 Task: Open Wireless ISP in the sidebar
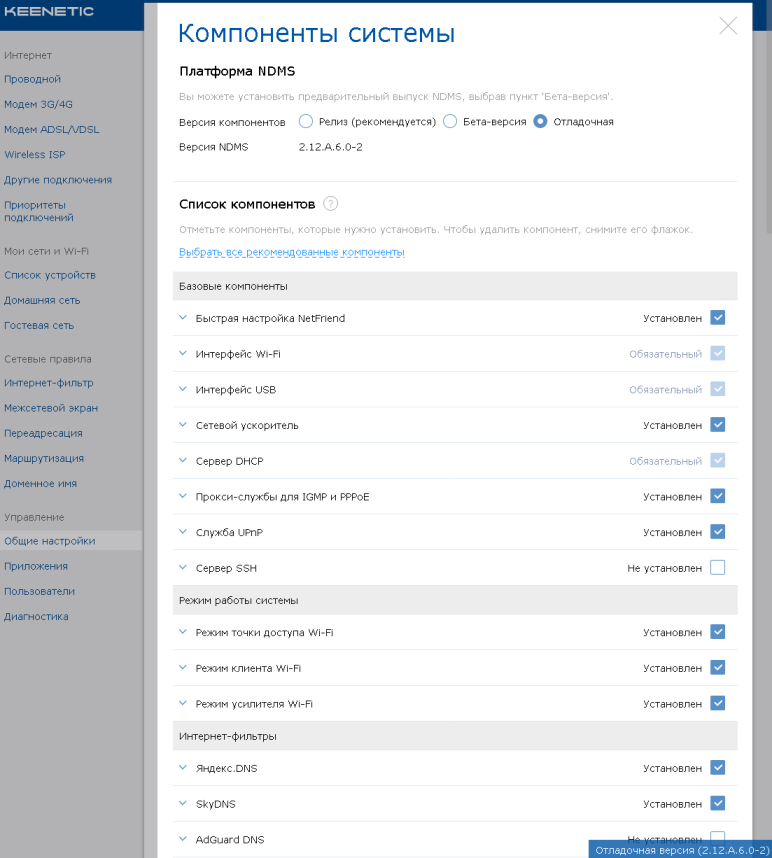point(34,155)
